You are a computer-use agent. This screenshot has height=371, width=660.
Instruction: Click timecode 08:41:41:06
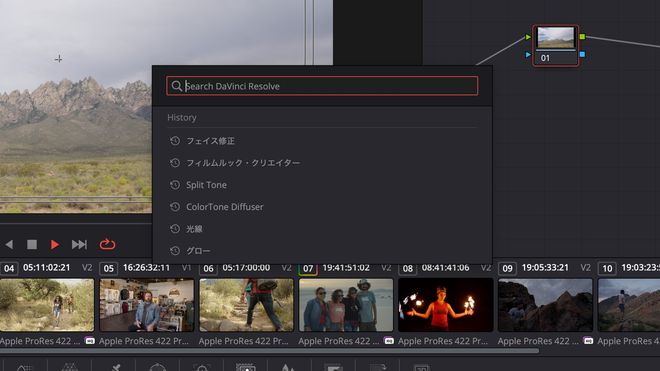tap(446, 268)
